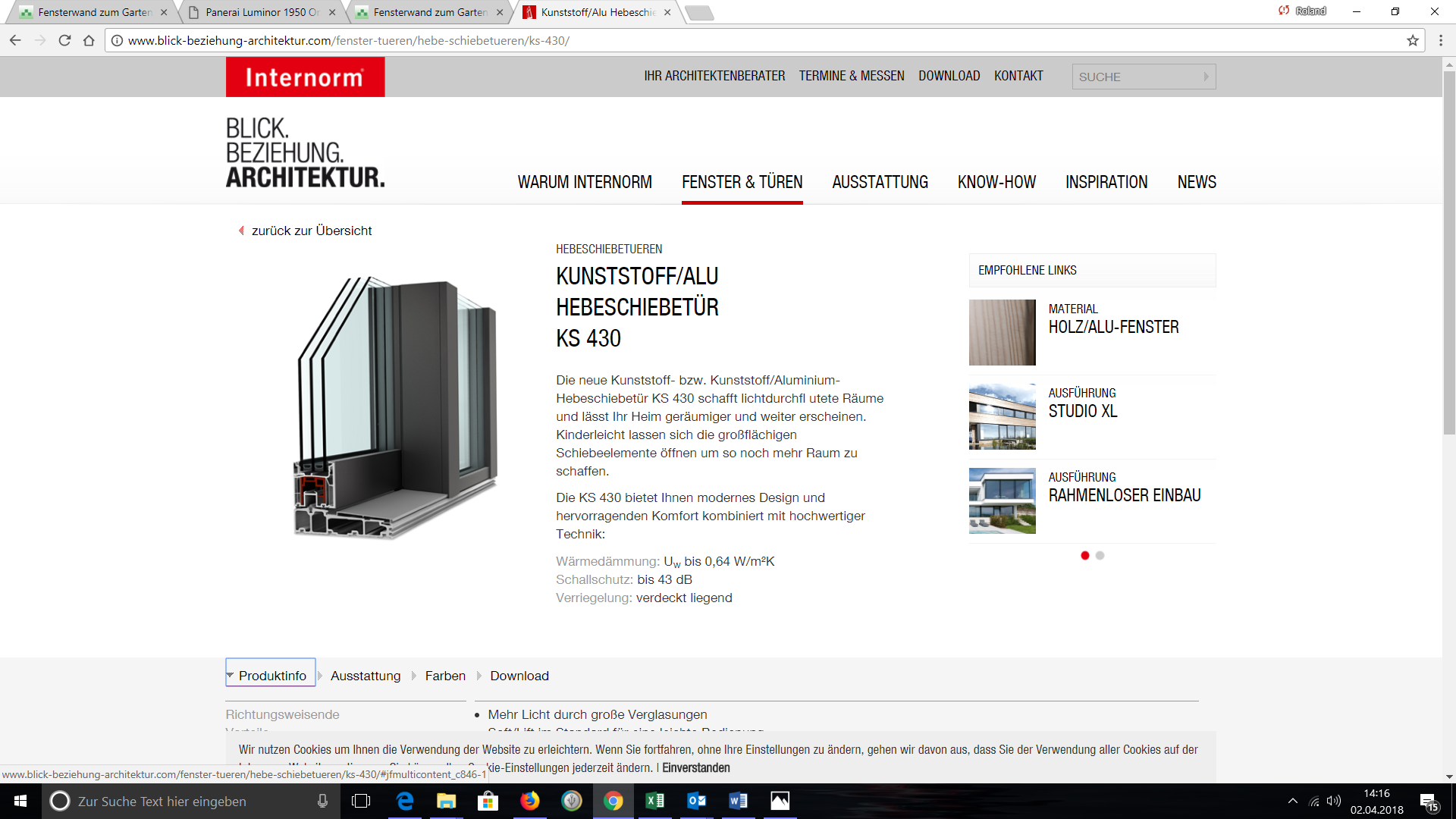1456x819 pixels.
Task: Go back to the previous page in Chrome
Action: pyautogui.click(x=15, y=40)
